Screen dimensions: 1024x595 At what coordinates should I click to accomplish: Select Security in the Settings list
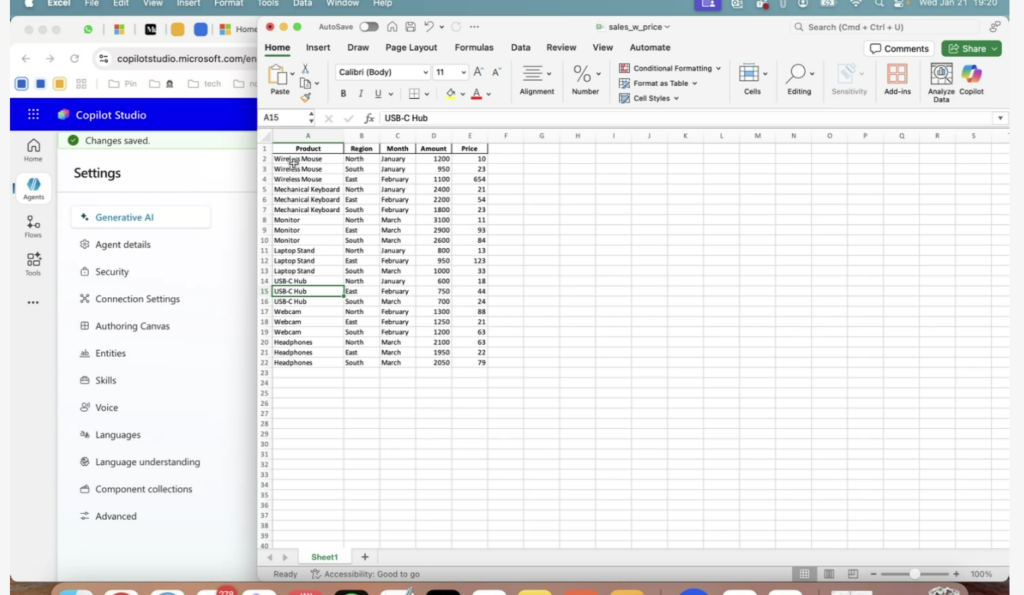111,272
